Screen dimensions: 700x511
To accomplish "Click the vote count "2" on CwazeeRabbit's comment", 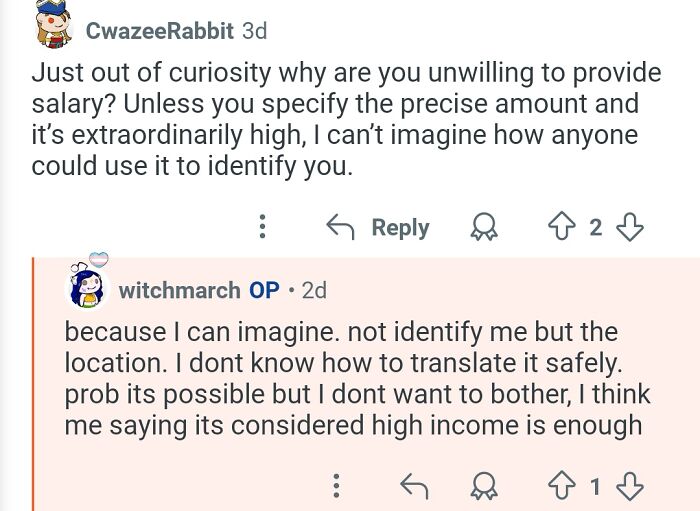I will [596, 227].
